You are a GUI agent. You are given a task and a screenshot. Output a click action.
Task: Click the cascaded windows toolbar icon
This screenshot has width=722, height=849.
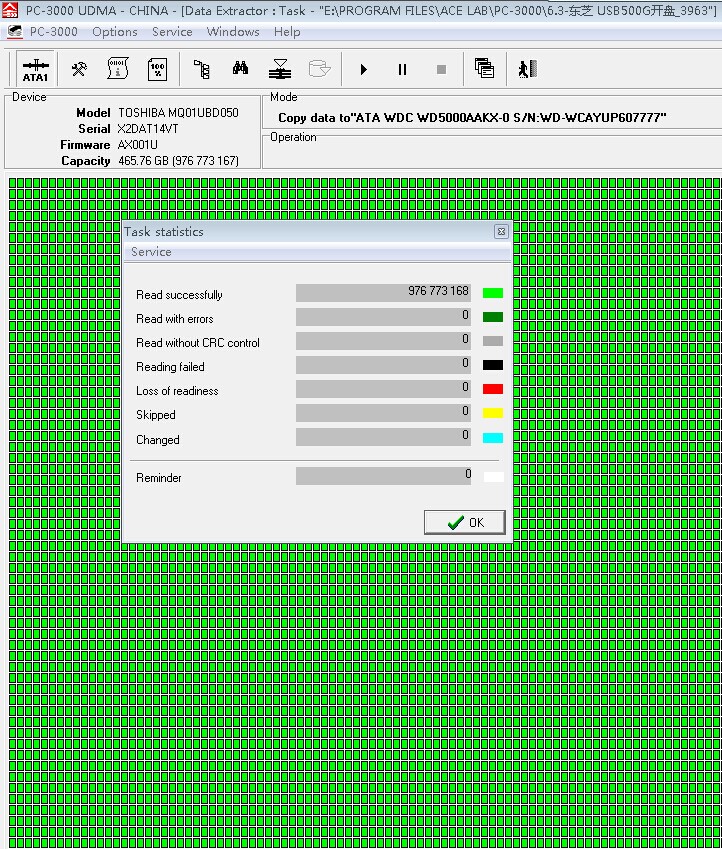(484, 69)
